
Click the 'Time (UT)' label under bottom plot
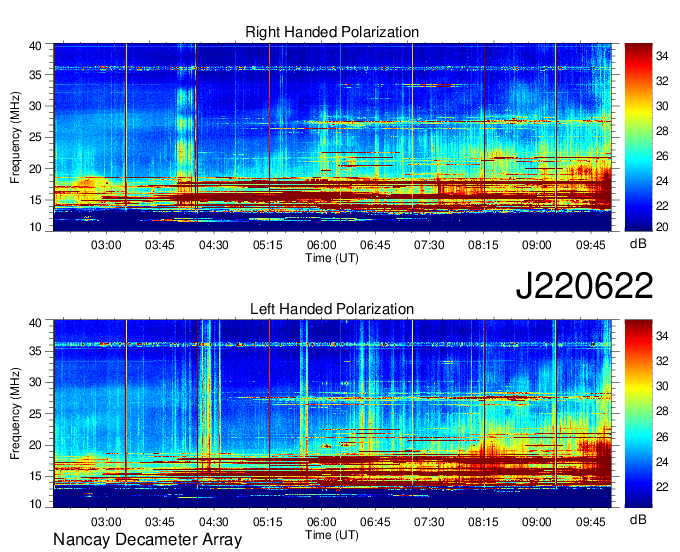(332, 535)
